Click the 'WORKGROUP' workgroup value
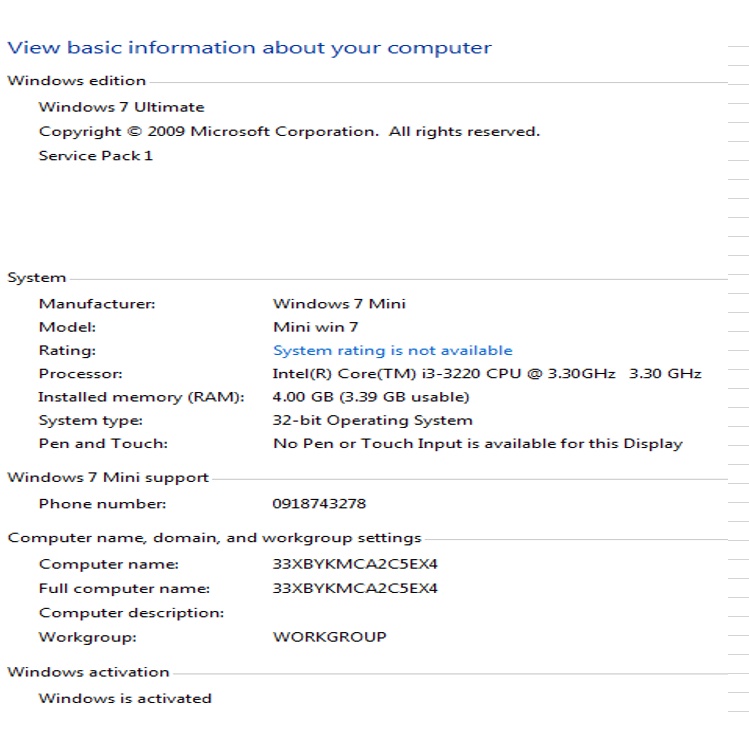 329,636
